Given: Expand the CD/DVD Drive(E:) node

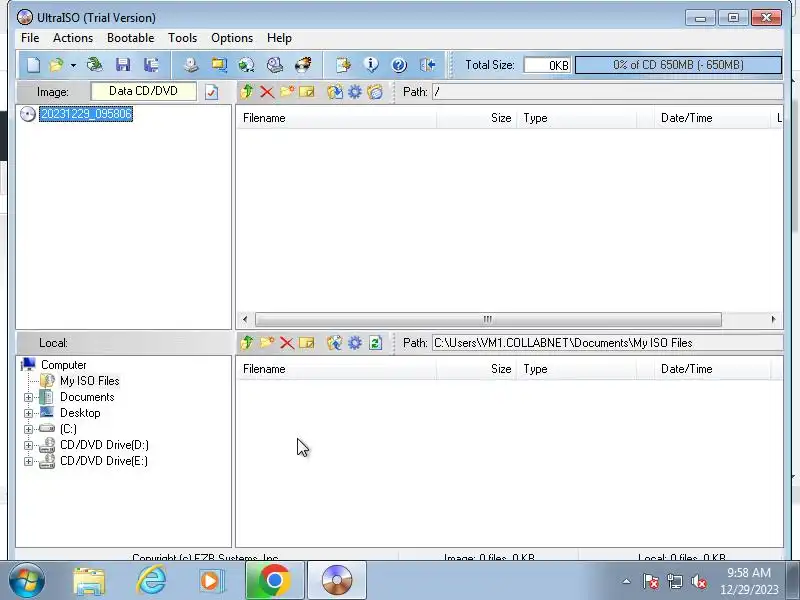Looking at the screenshot, I should tap(29, 461).
